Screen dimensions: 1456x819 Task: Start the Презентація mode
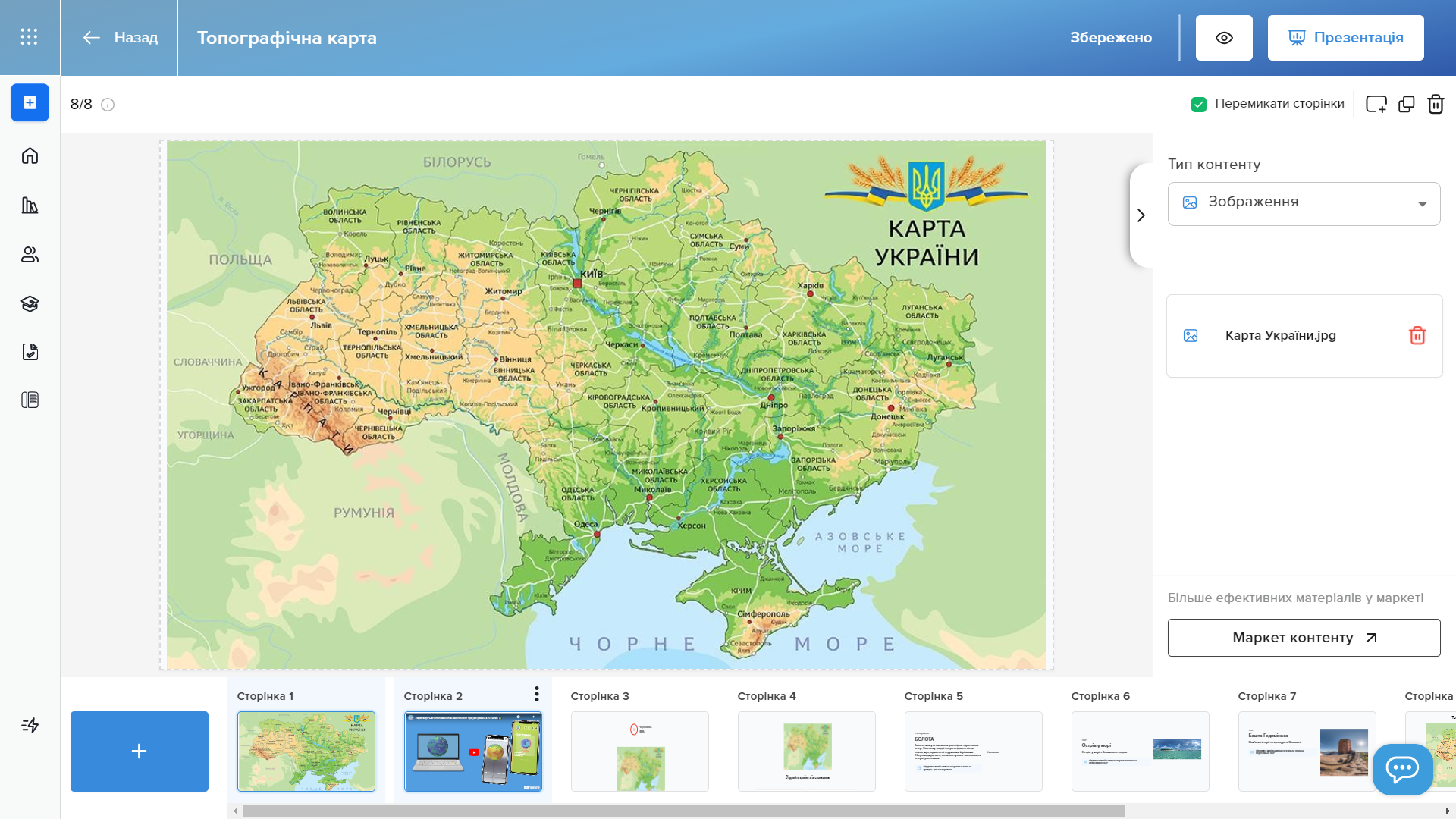pos(1345,38)
